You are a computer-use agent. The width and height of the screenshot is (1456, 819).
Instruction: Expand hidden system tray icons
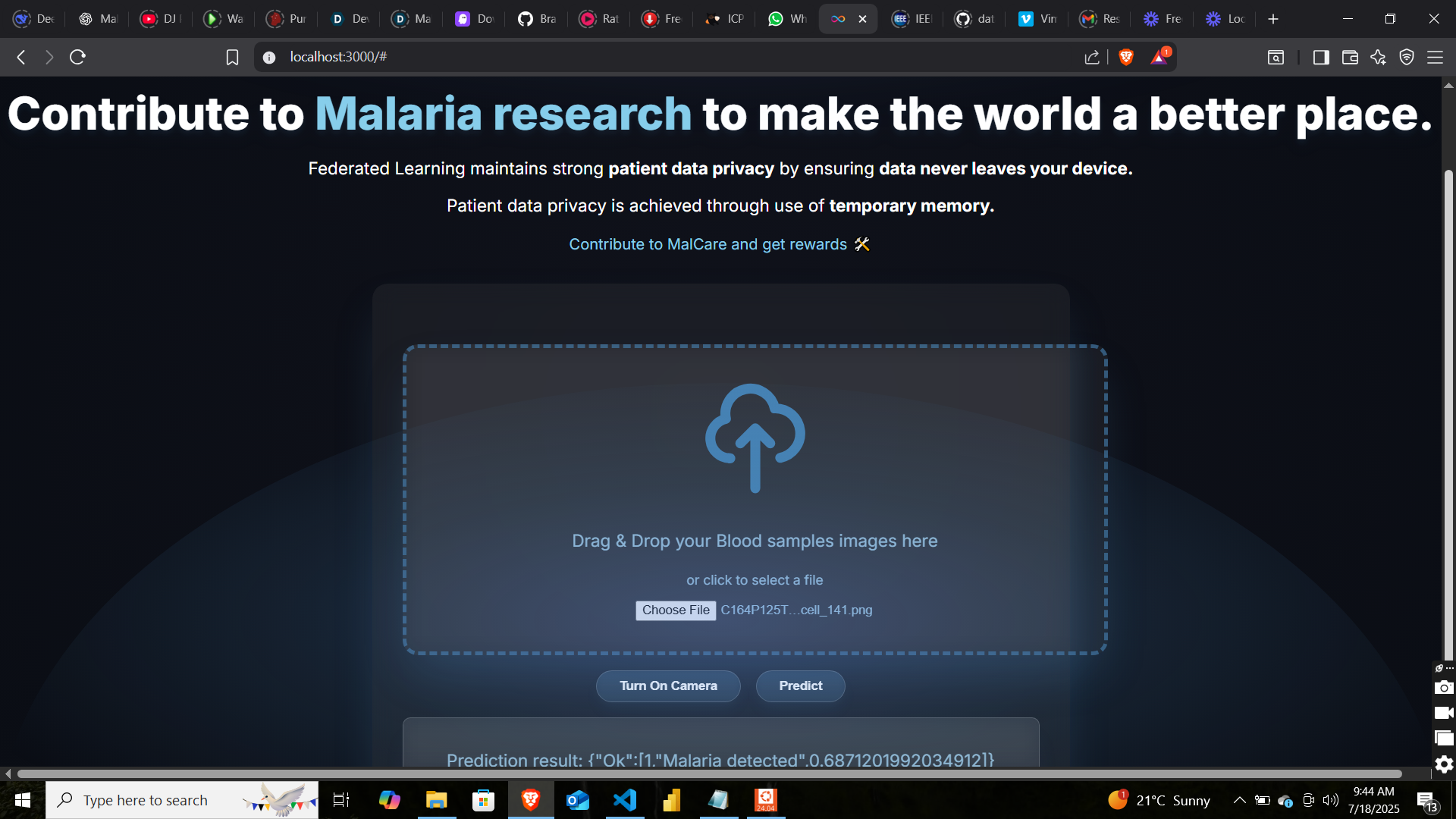[x=1239, y=800]
